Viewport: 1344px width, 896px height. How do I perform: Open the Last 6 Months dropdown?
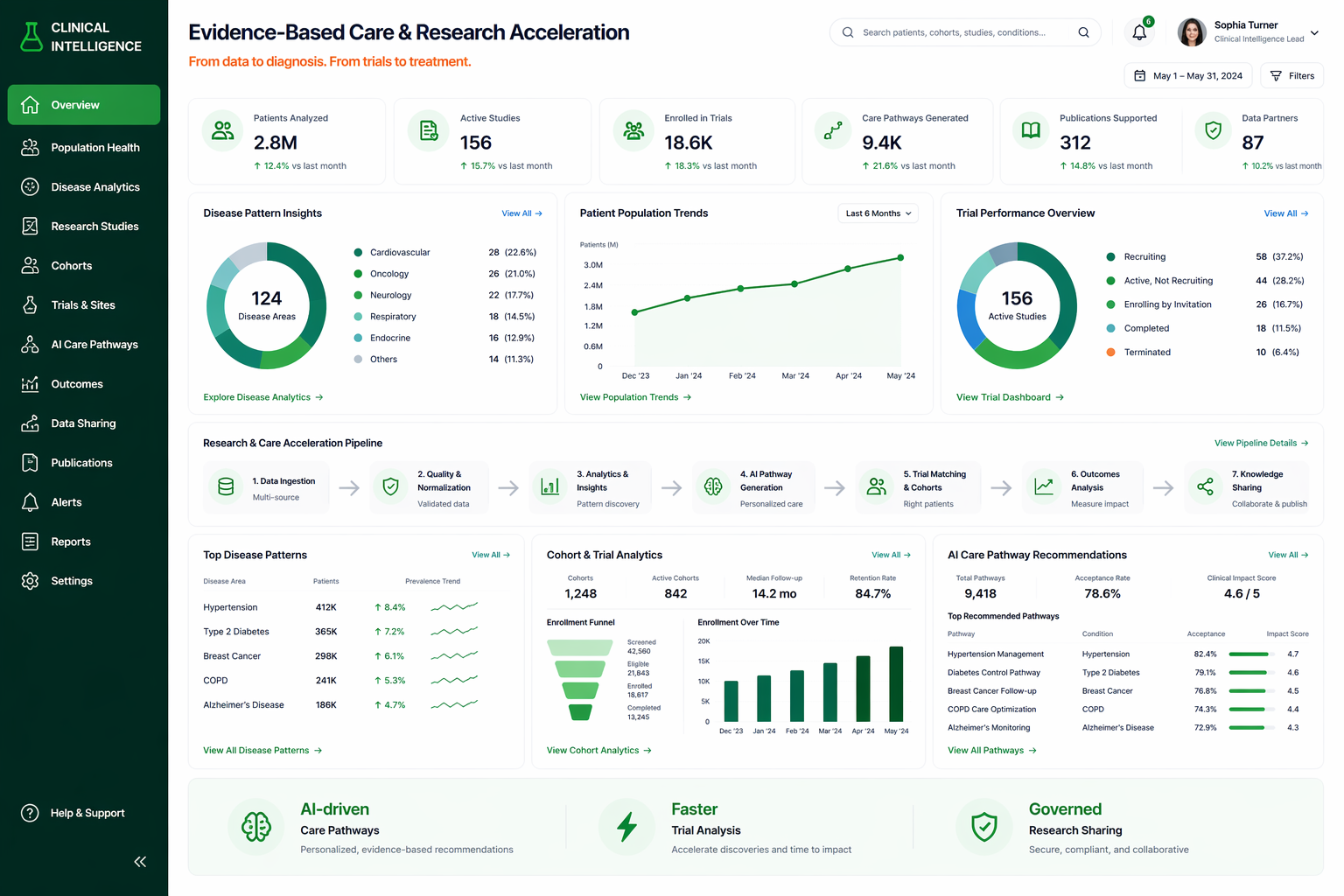point(878,213)
